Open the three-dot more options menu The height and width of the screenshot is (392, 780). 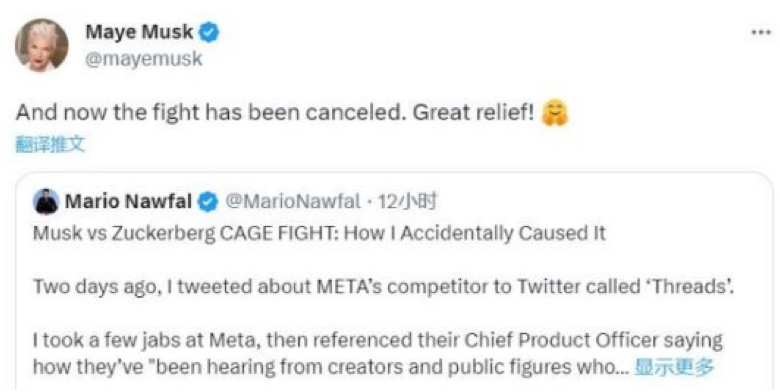click(x=761, y=33)
